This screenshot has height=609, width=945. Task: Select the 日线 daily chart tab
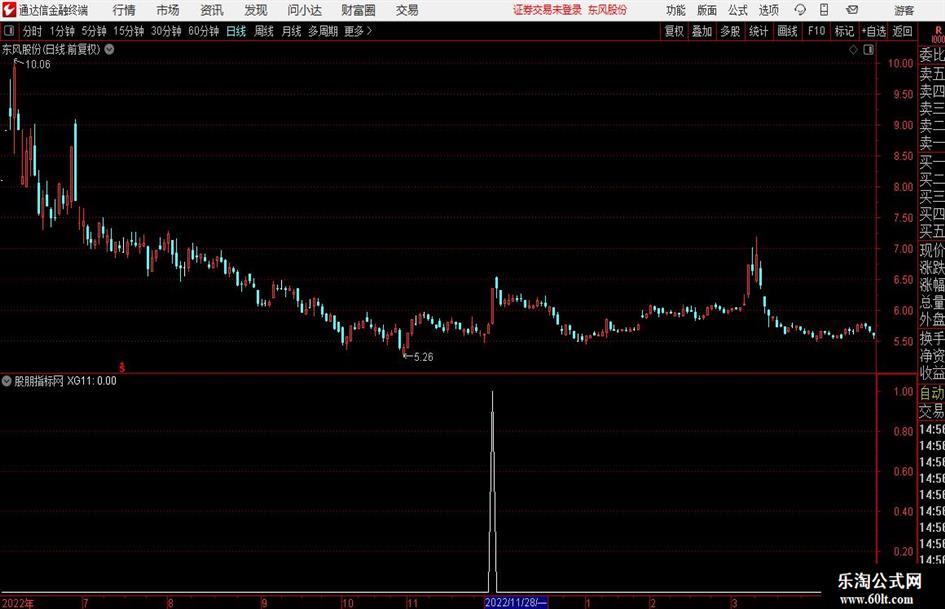(x=236, y=31)
